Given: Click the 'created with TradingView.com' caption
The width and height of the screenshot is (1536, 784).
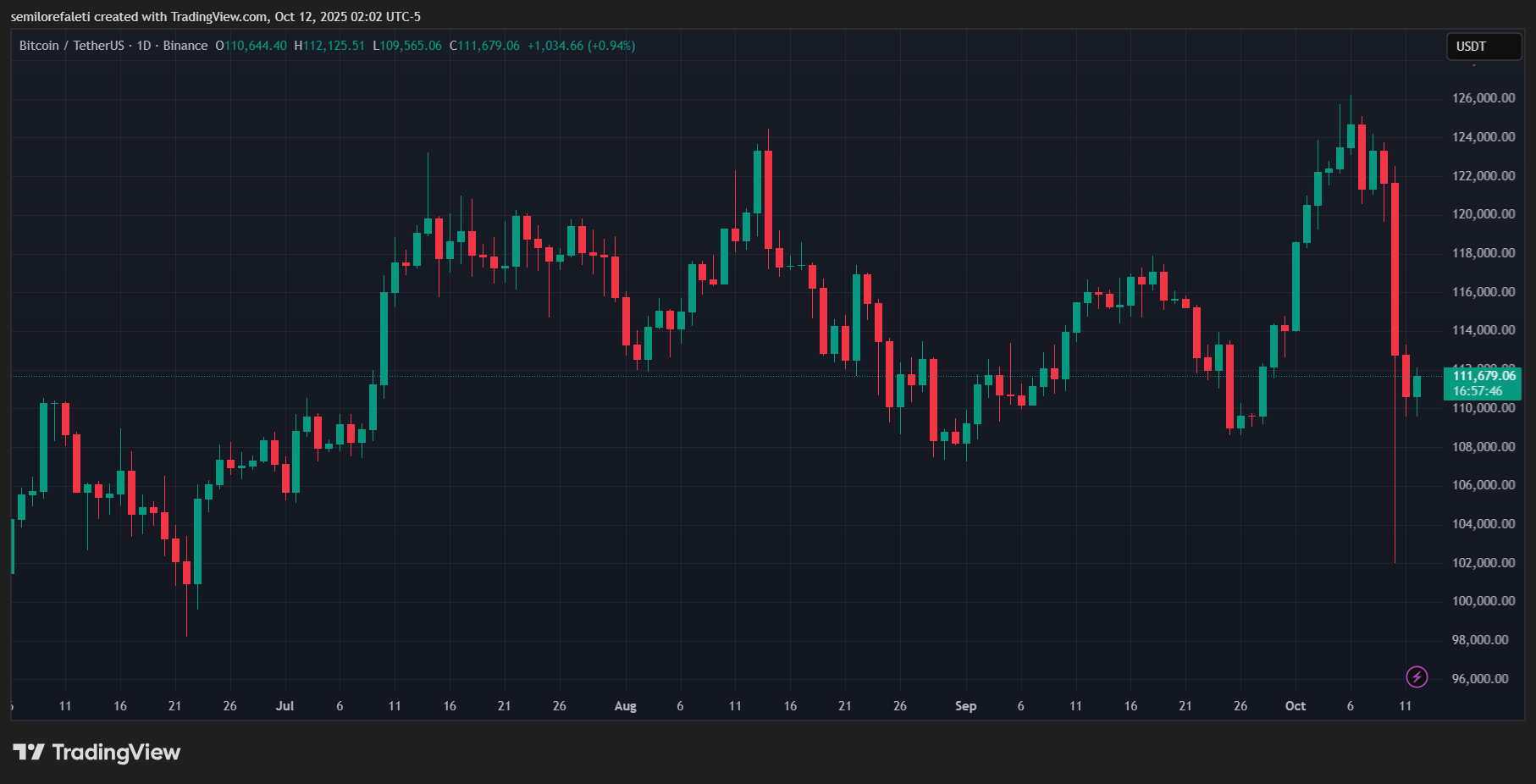Looking at the screenshot, I should 215,17.
